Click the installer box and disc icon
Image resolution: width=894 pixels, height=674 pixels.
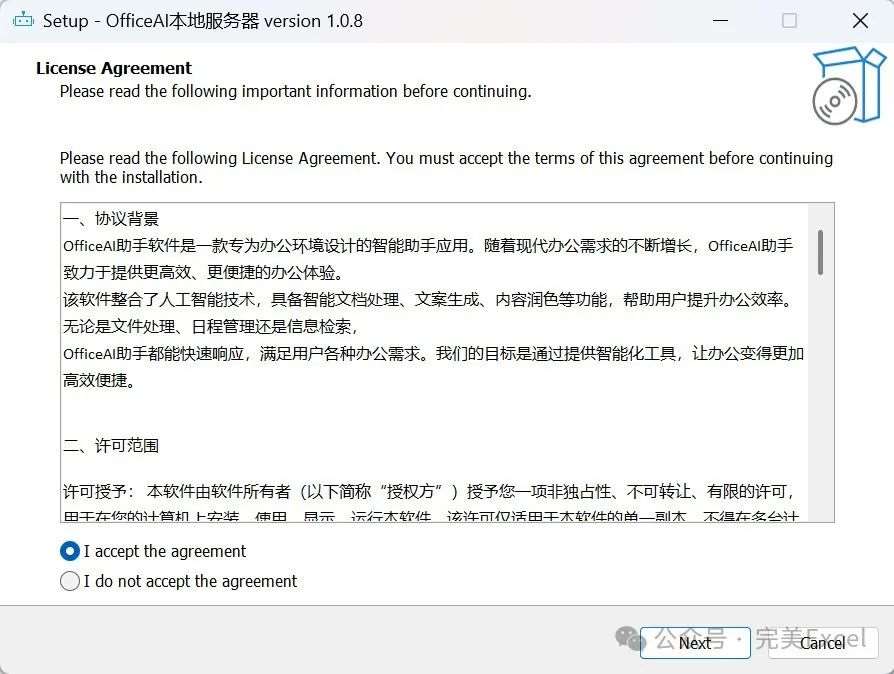pyautogui.click(x=848, y=86)
